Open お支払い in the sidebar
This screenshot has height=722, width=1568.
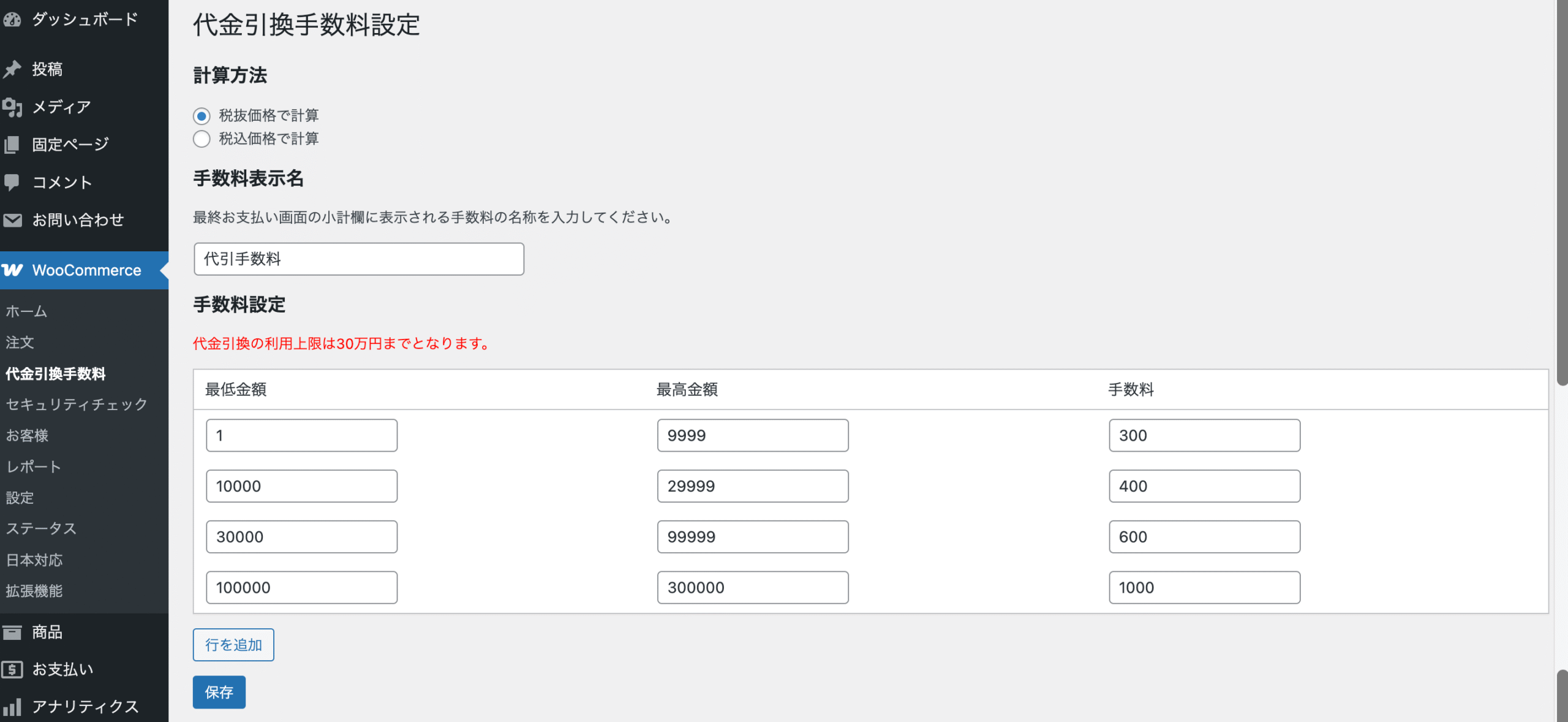pos(85,669)
